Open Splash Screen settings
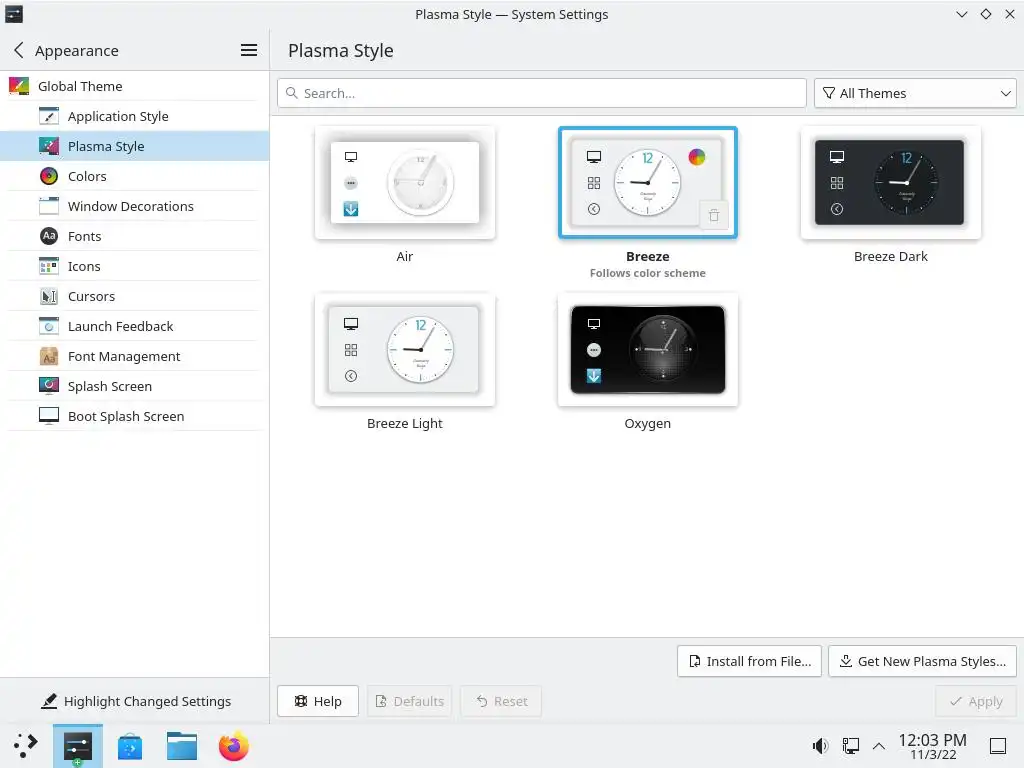The height and width of the screenshot is (768, 1024). tap(135, 387)
